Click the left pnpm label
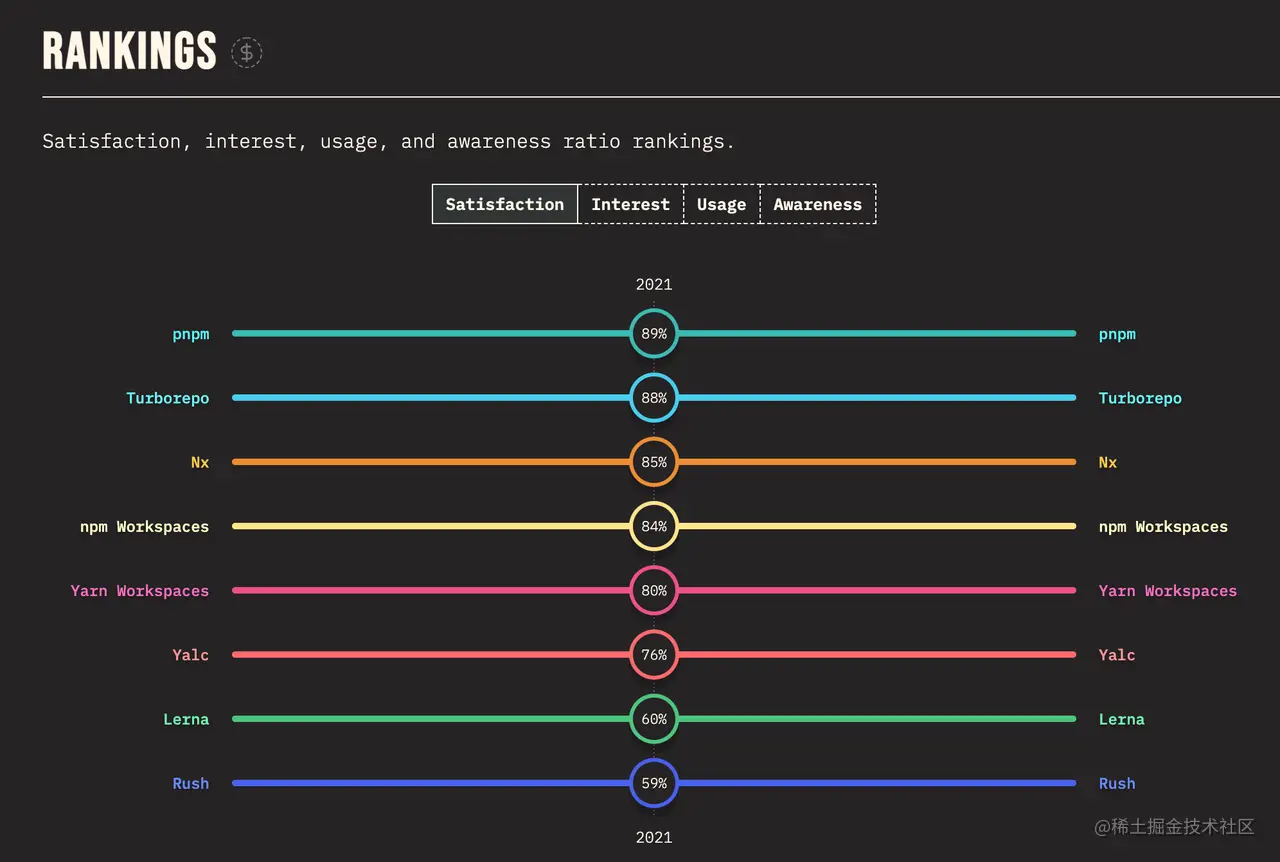The height and width of the screenshot is (862, 1280). (191, 334)
